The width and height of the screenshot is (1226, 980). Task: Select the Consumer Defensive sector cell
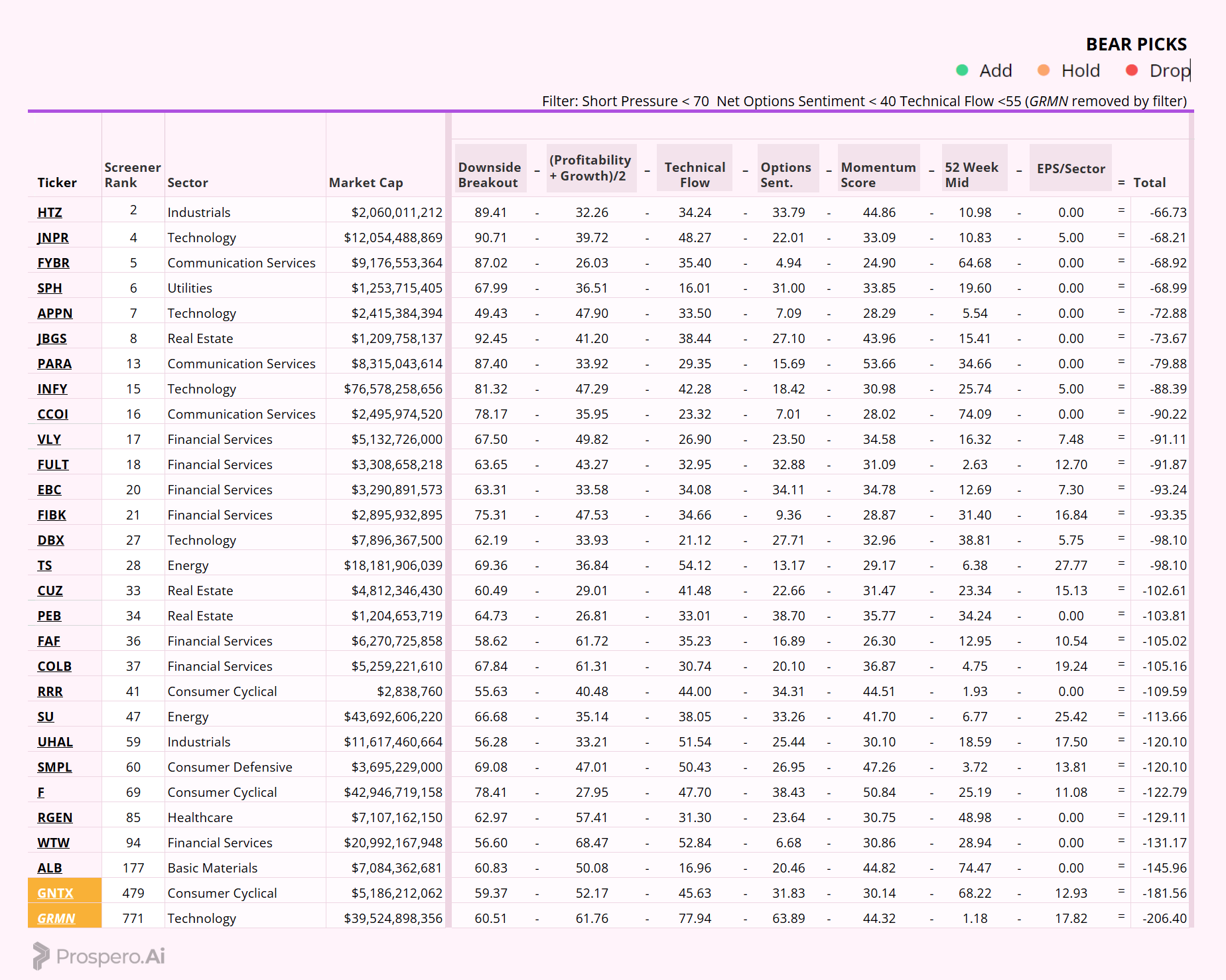click(230, 767)
